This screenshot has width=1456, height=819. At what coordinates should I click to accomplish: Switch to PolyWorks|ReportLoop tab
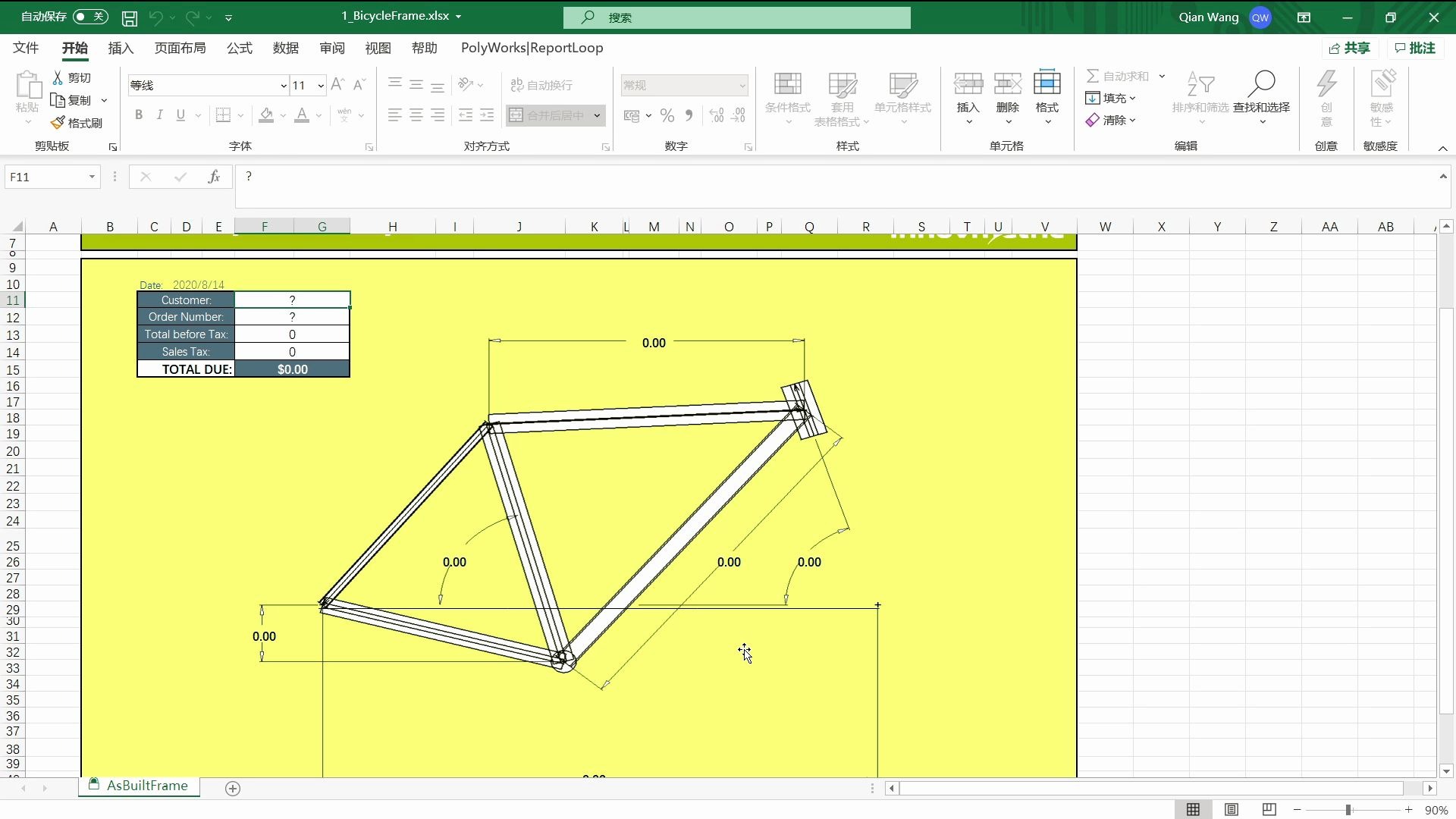[x=532, y=48]
